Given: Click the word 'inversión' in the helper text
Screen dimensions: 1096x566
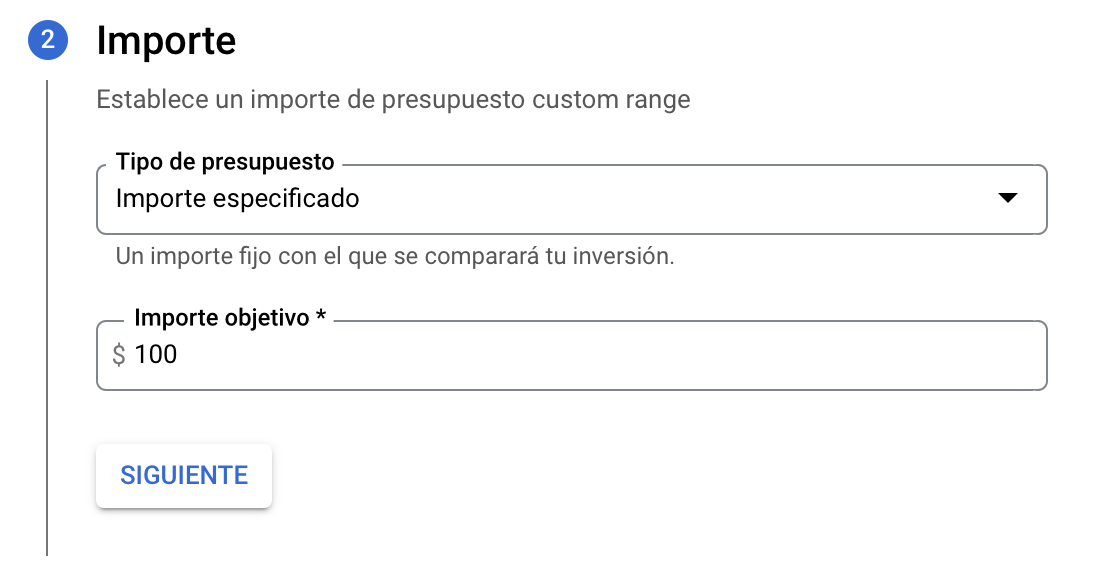Looking at the screenshot, I should pyautogui.click(x=623, y=256).
